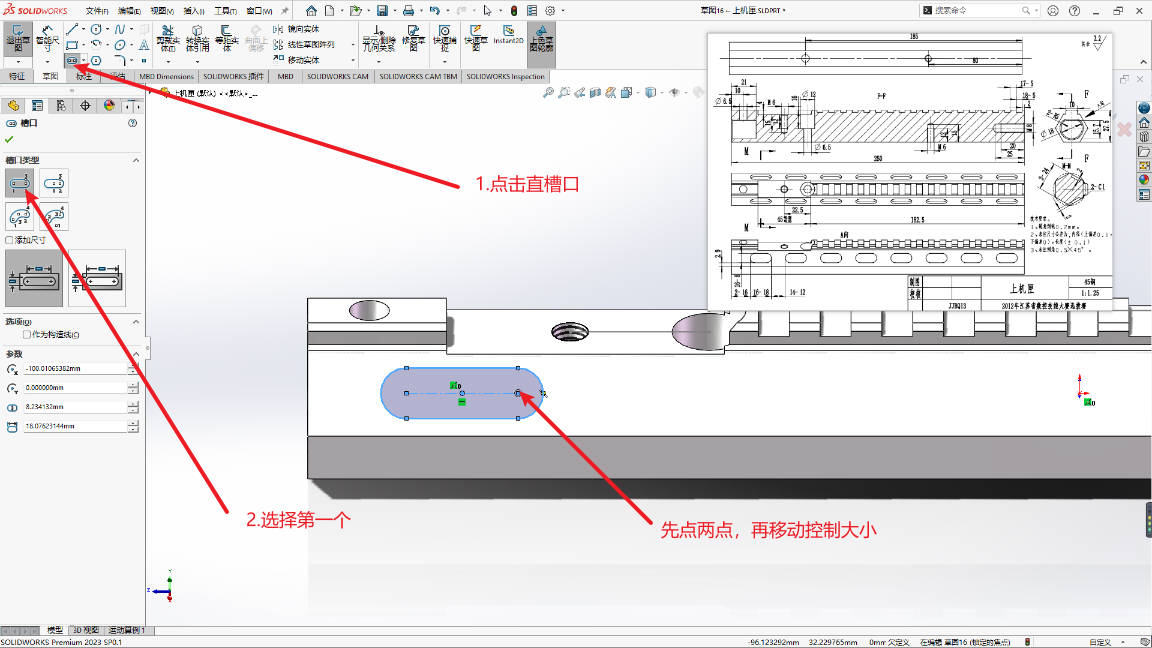Click the Linear Sketch Pattern button
The width and height of the screenshot is (1152, 648).
tap(304, 45)
